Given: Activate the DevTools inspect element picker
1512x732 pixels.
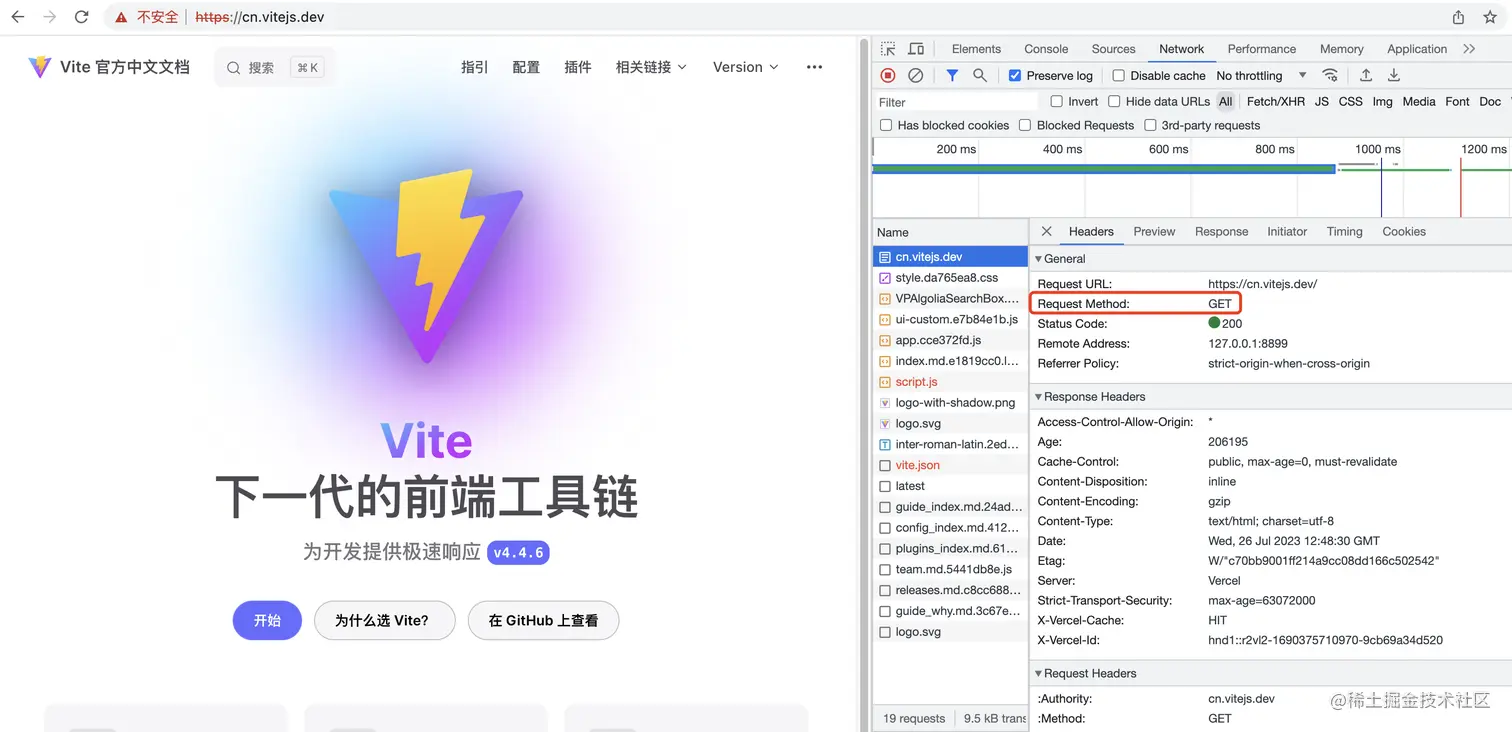Looking at the screenshot, I should point(888,49).
